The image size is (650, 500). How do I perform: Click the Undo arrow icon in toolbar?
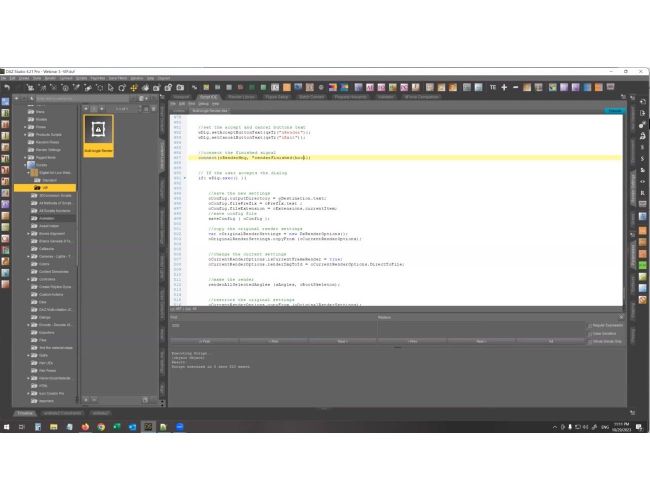tap(7, 87)
